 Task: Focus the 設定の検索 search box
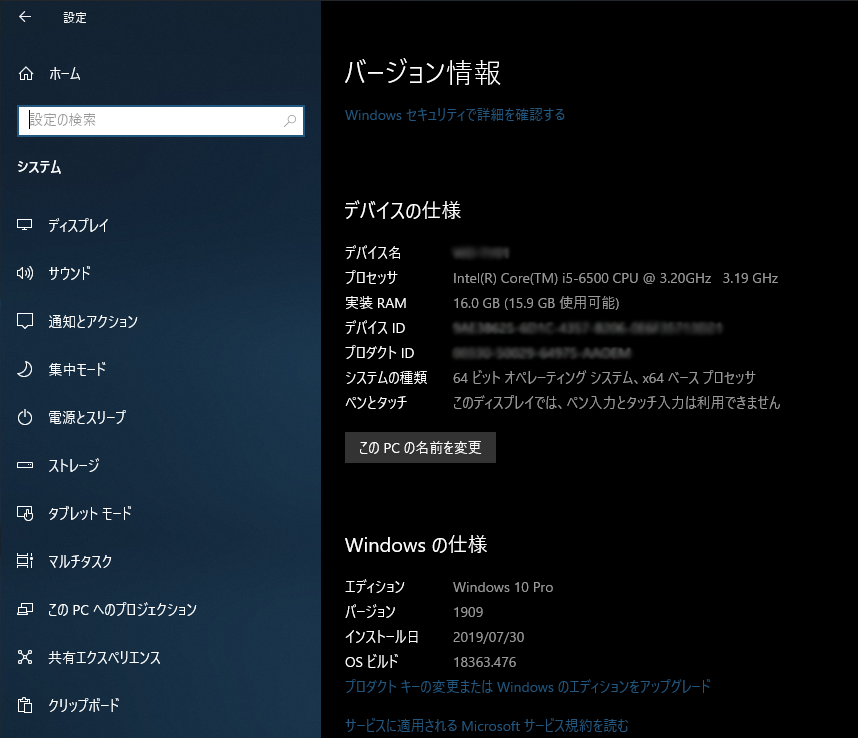pyautogui.click(x=161, y=120)
